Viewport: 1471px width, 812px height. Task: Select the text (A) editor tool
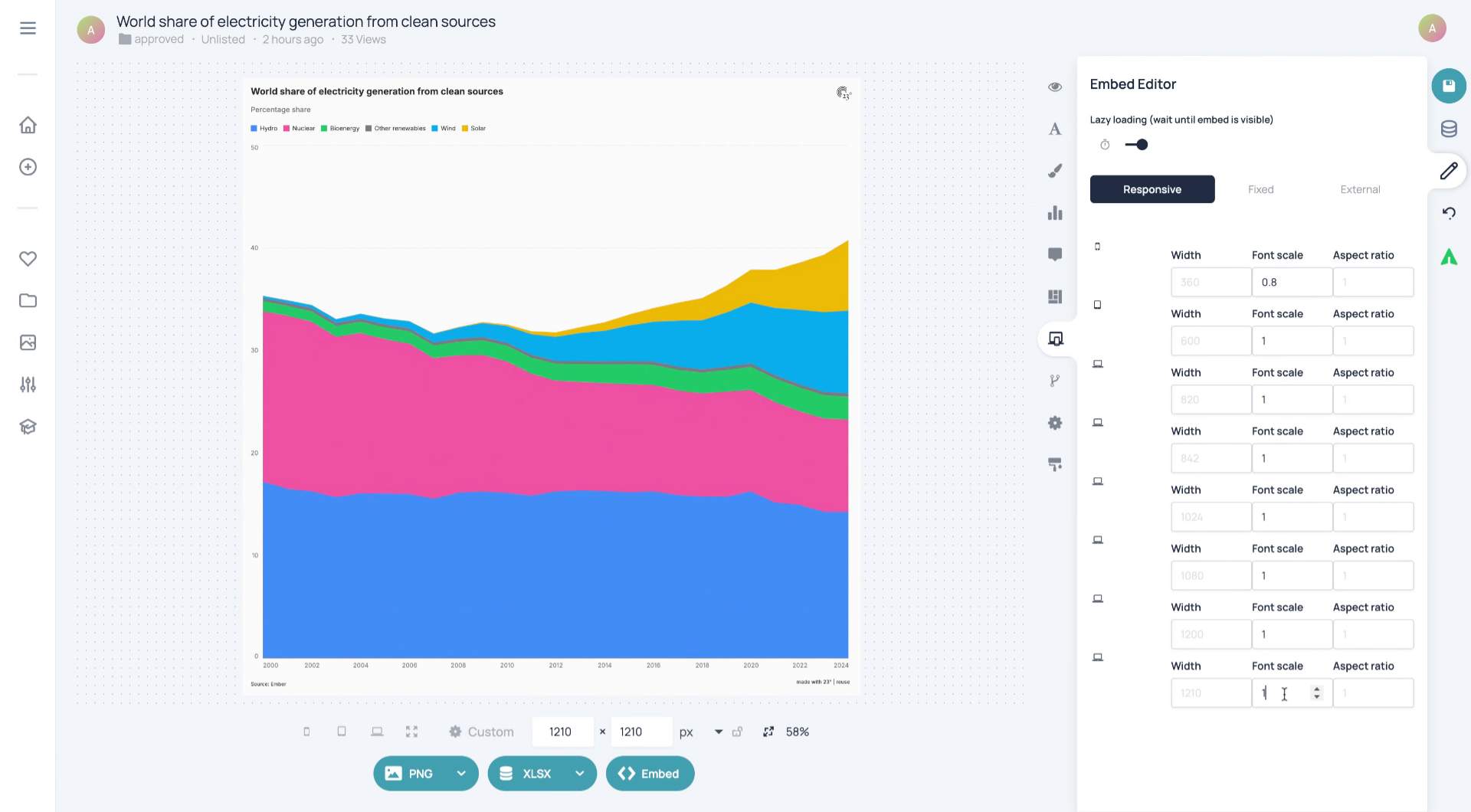1055,129
